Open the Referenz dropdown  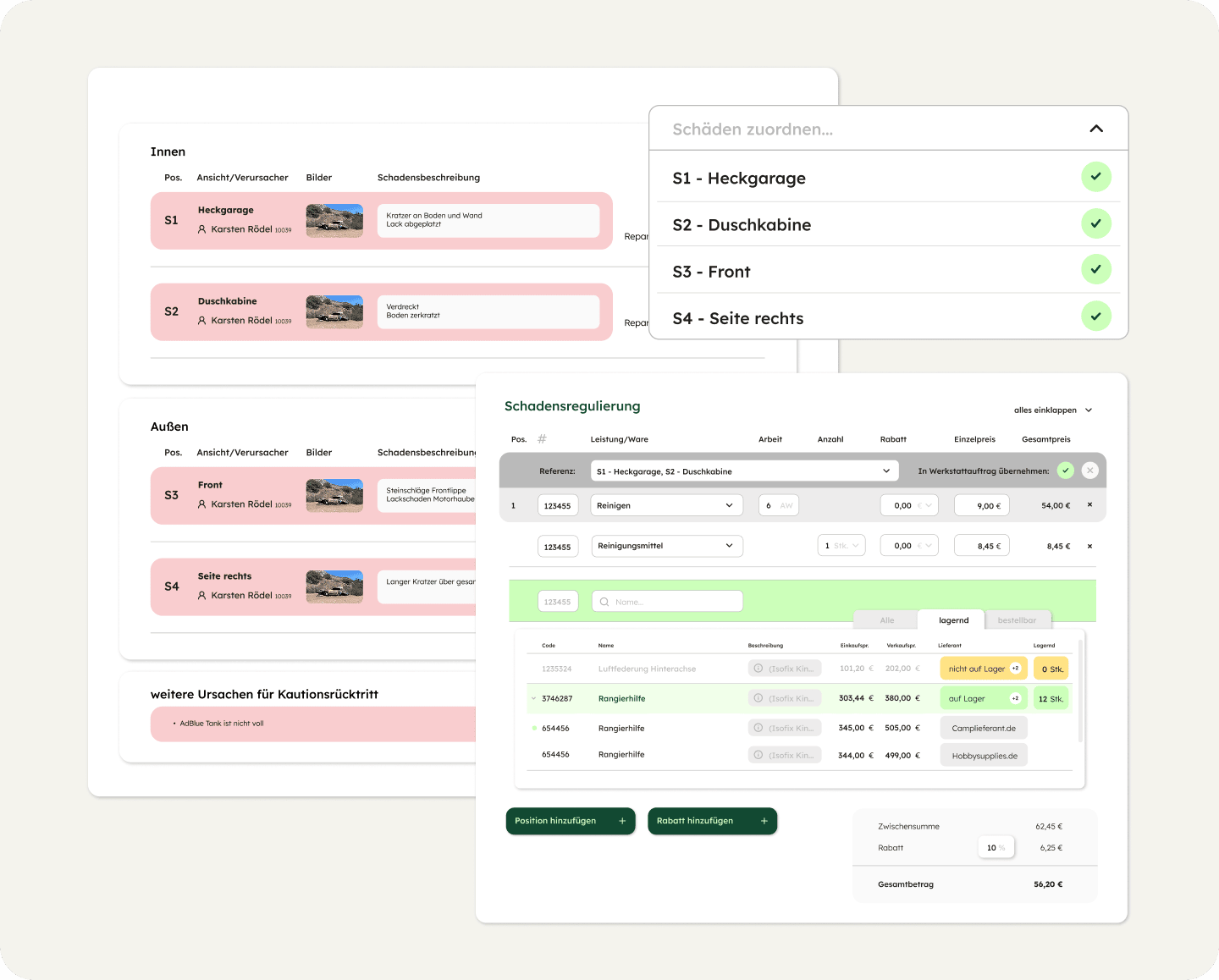pos(885,471)
